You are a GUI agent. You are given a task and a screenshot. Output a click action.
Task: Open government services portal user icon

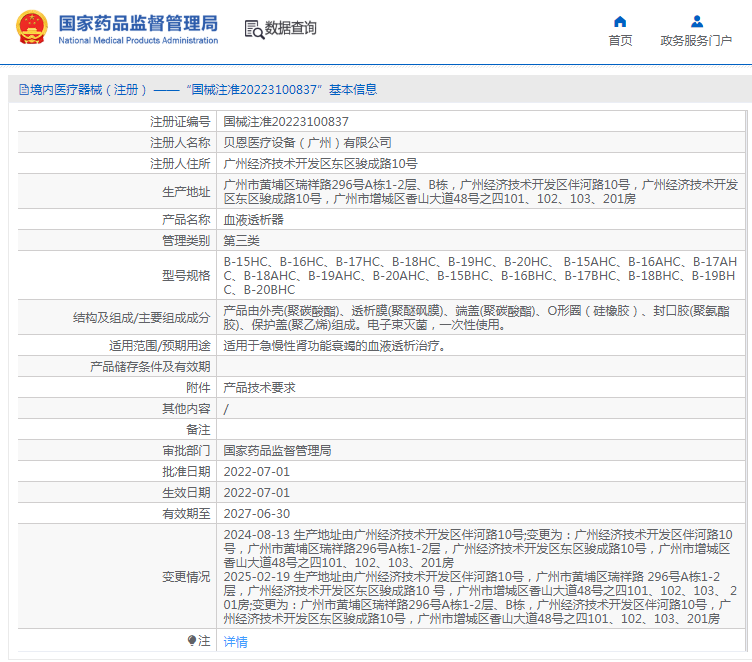pos(696,22)
